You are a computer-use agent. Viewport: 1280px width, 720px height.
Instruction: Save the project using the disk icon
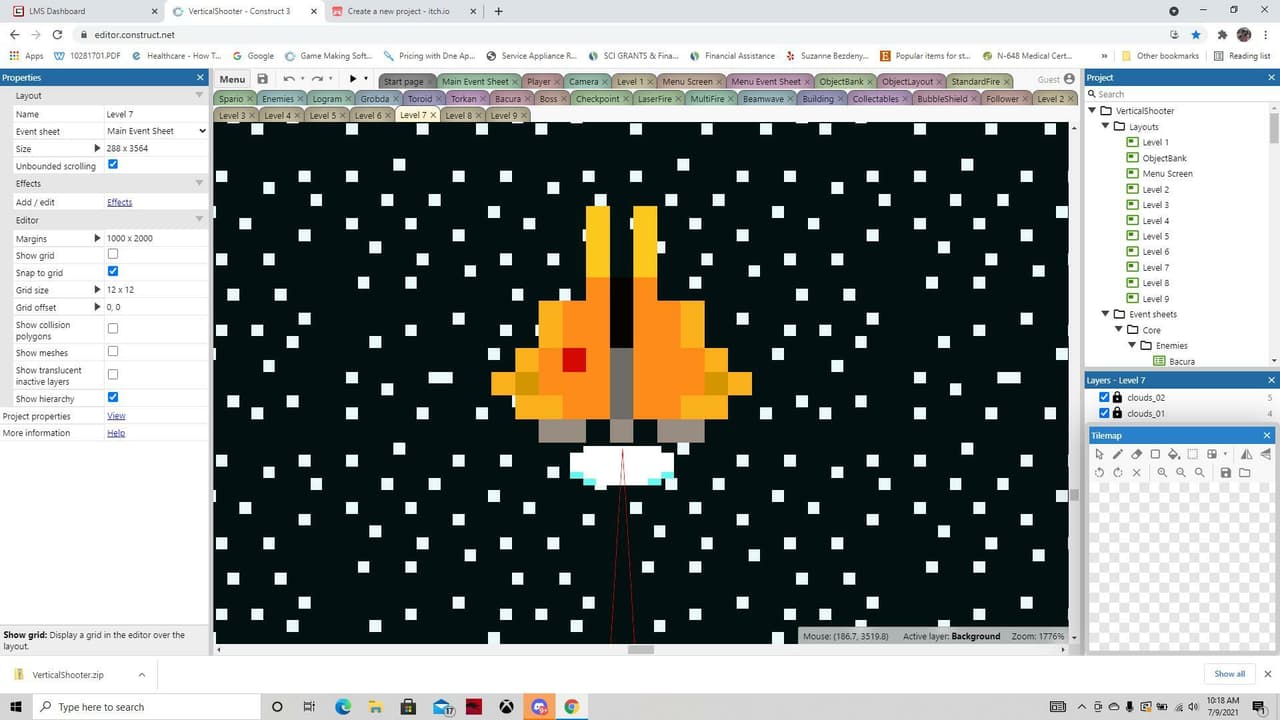pos(262,79)
